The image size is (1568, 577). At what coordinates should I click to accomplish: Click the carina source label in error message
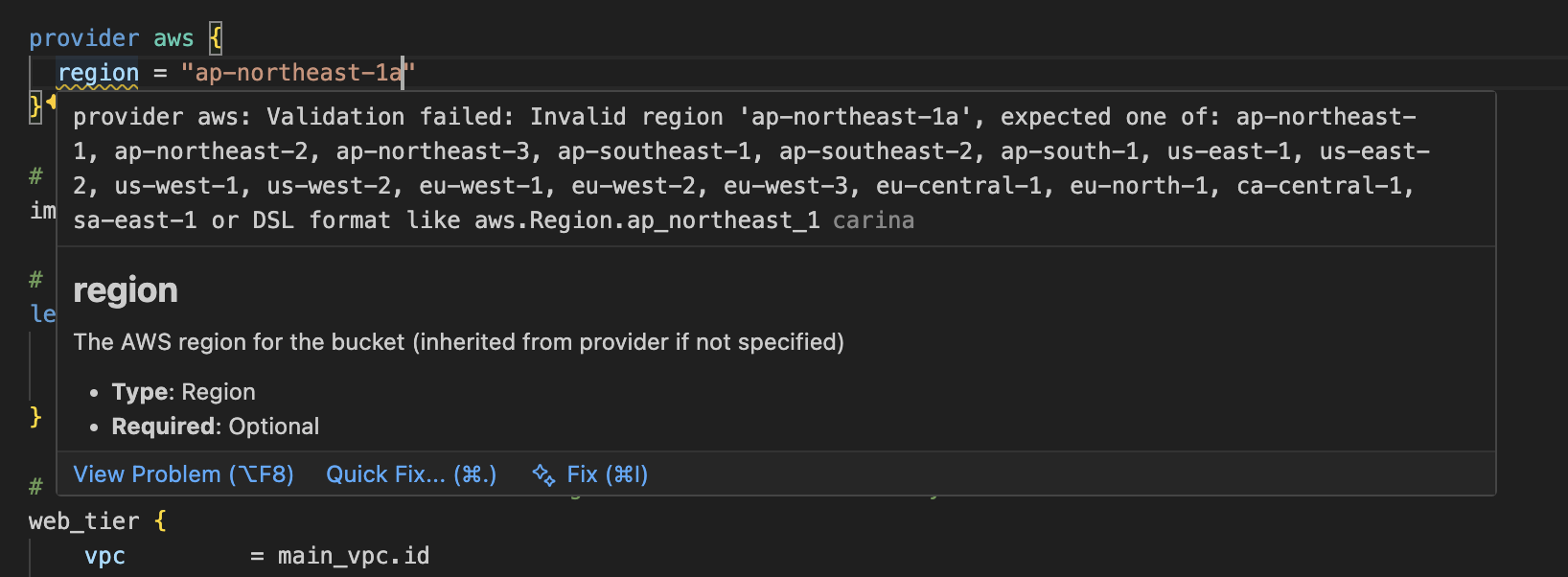click(872, 220)
